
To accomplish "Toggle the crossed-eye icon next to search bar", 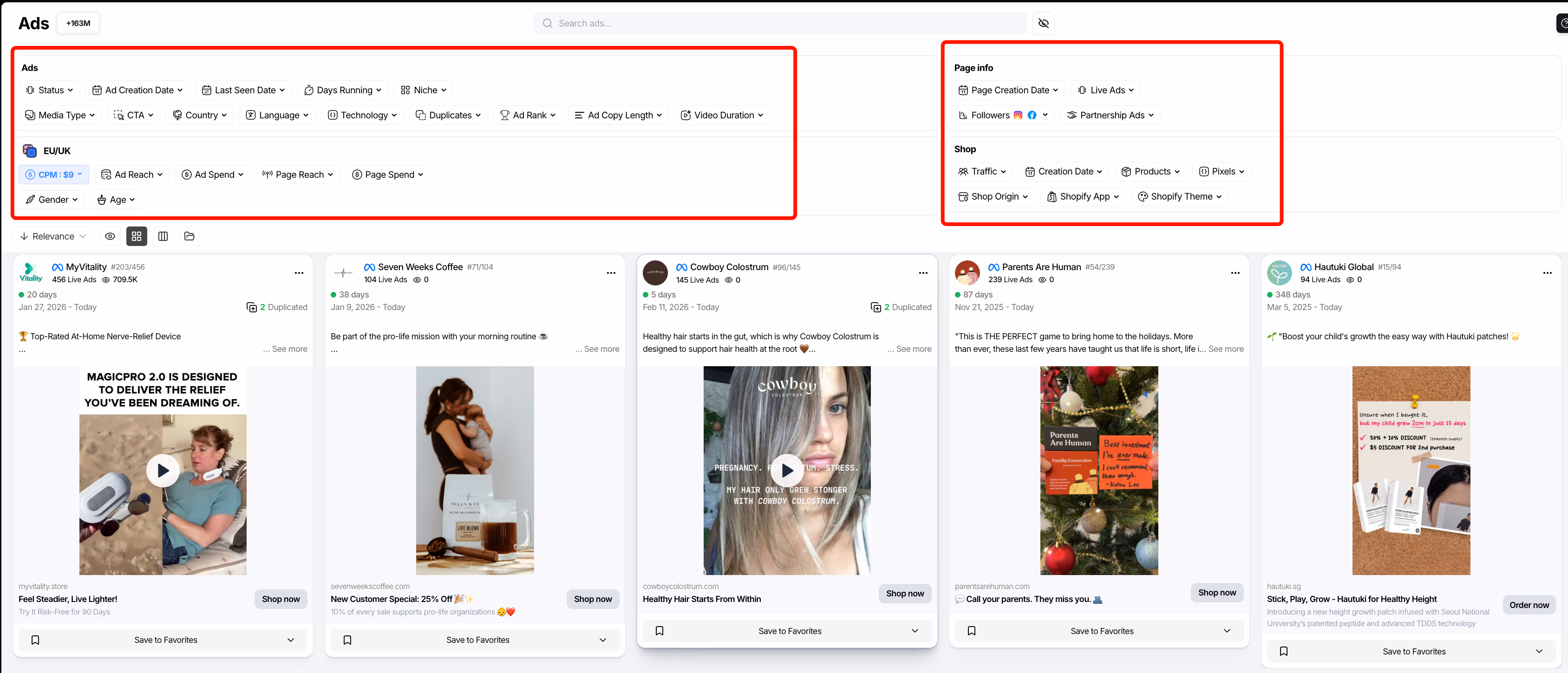I will (1043, 23).
